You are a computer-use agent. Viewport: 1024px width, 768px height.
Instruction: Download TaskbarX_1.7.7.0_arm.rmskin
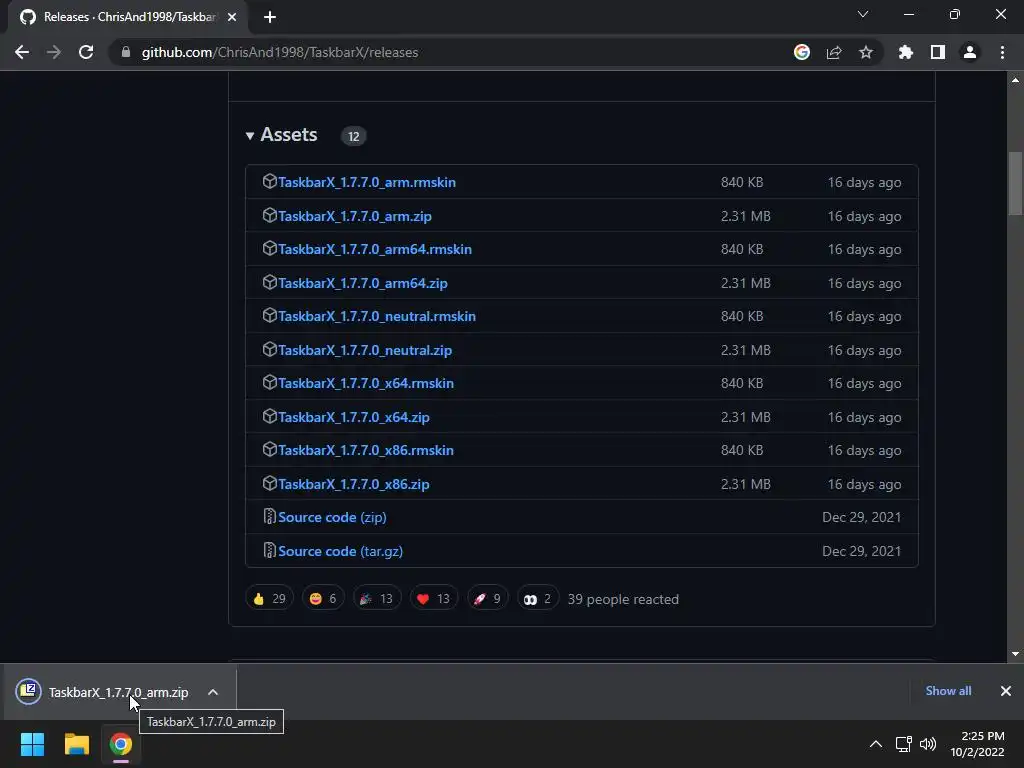tap(366, 182)
